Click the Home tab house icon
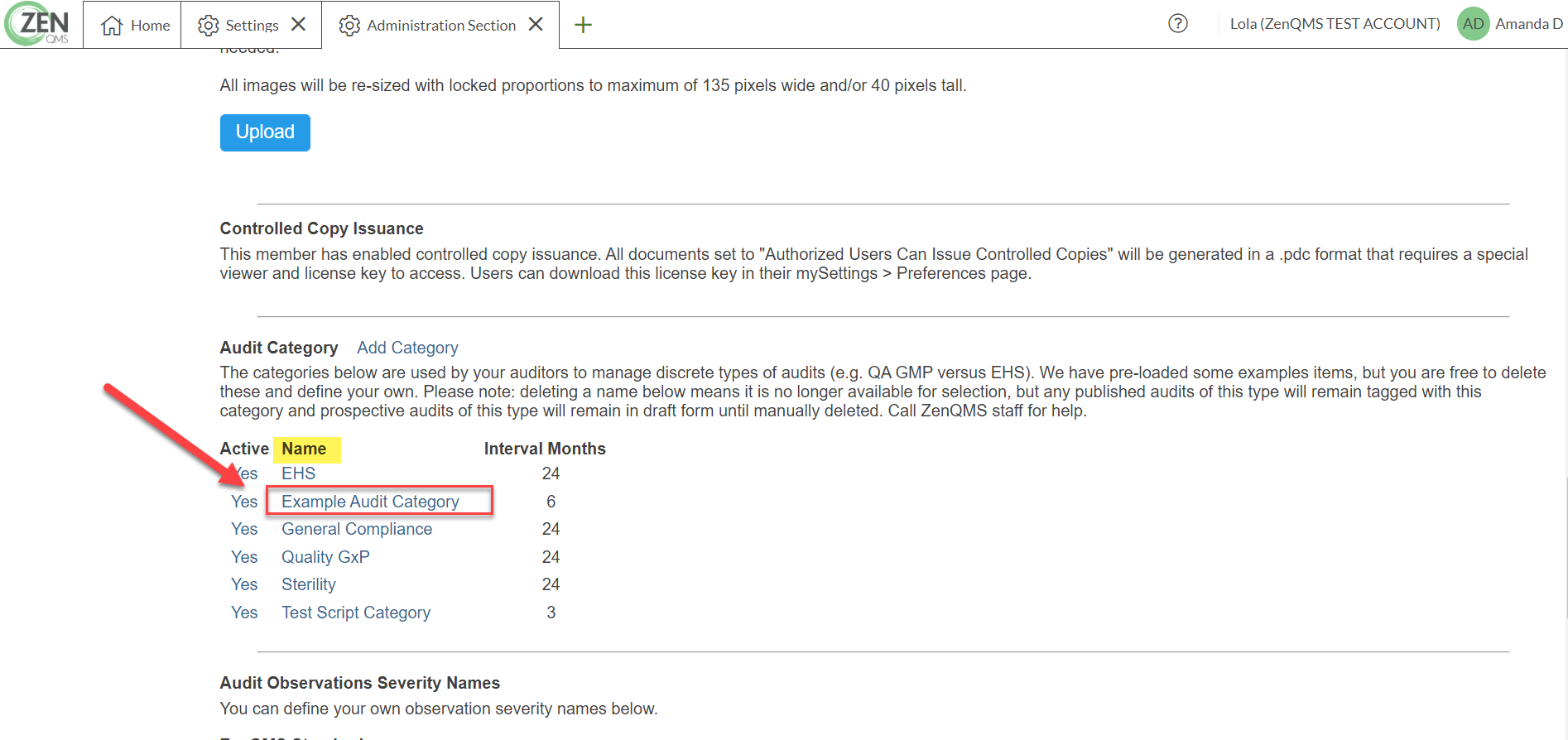The image size is (1568, 740). pyautogui.click(x=112, y=26)
